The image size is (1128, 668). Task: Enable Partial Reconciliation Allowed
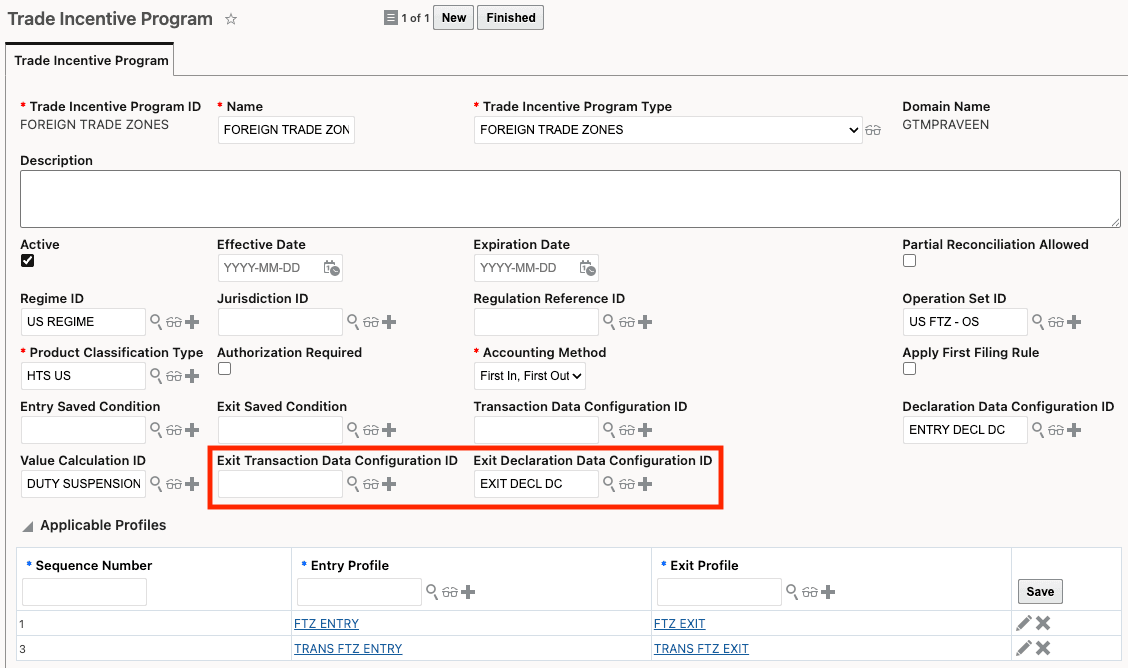[909, 260]
